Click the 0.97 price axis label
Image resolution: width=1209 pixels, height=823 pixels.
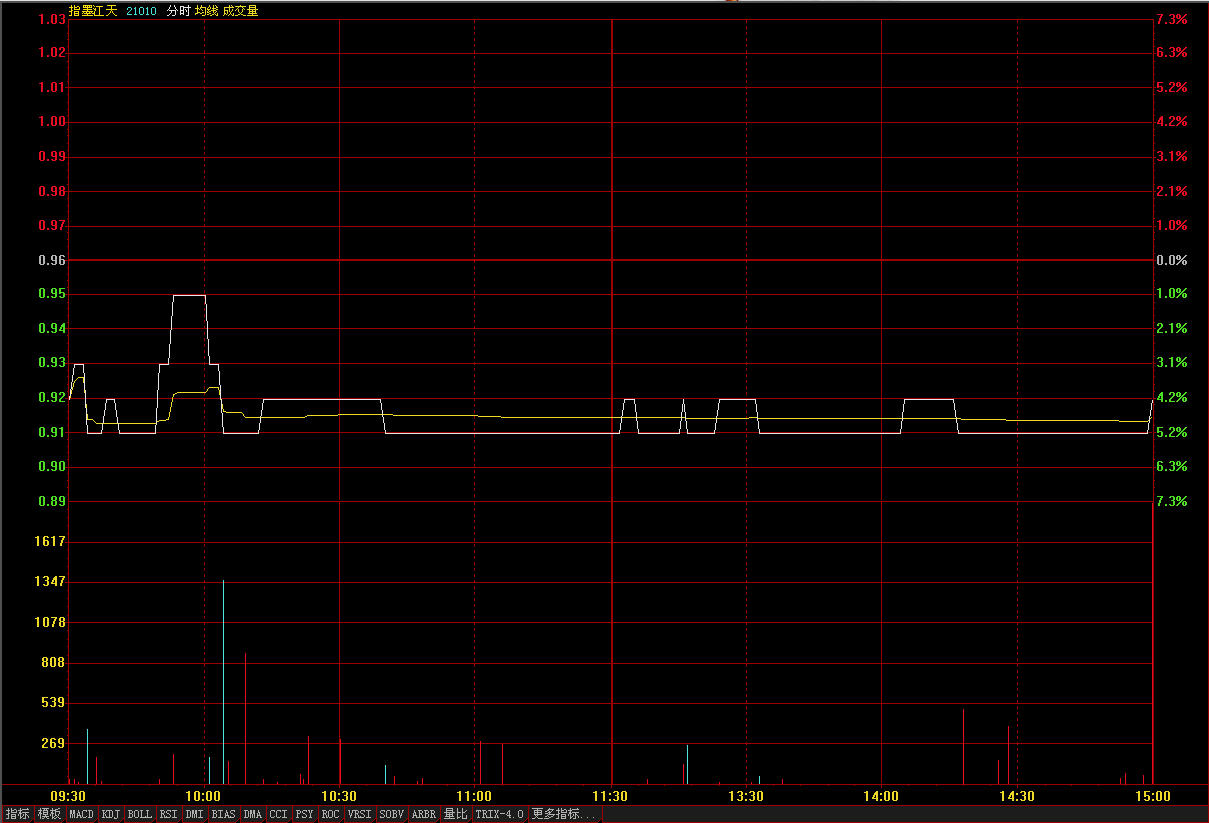[x=52, y=225]
